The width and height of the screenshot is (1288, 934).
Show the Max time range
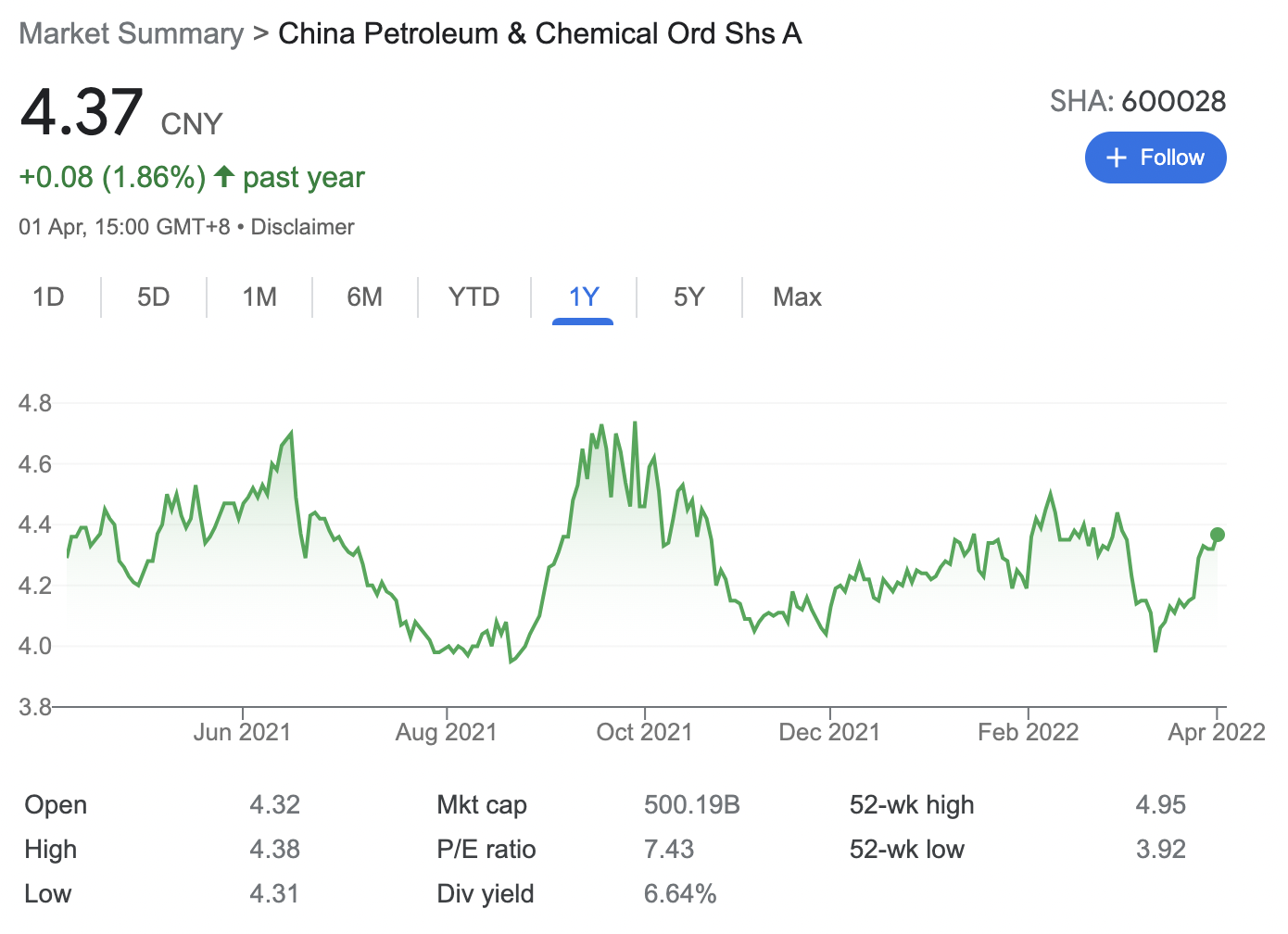click(797, 297)
